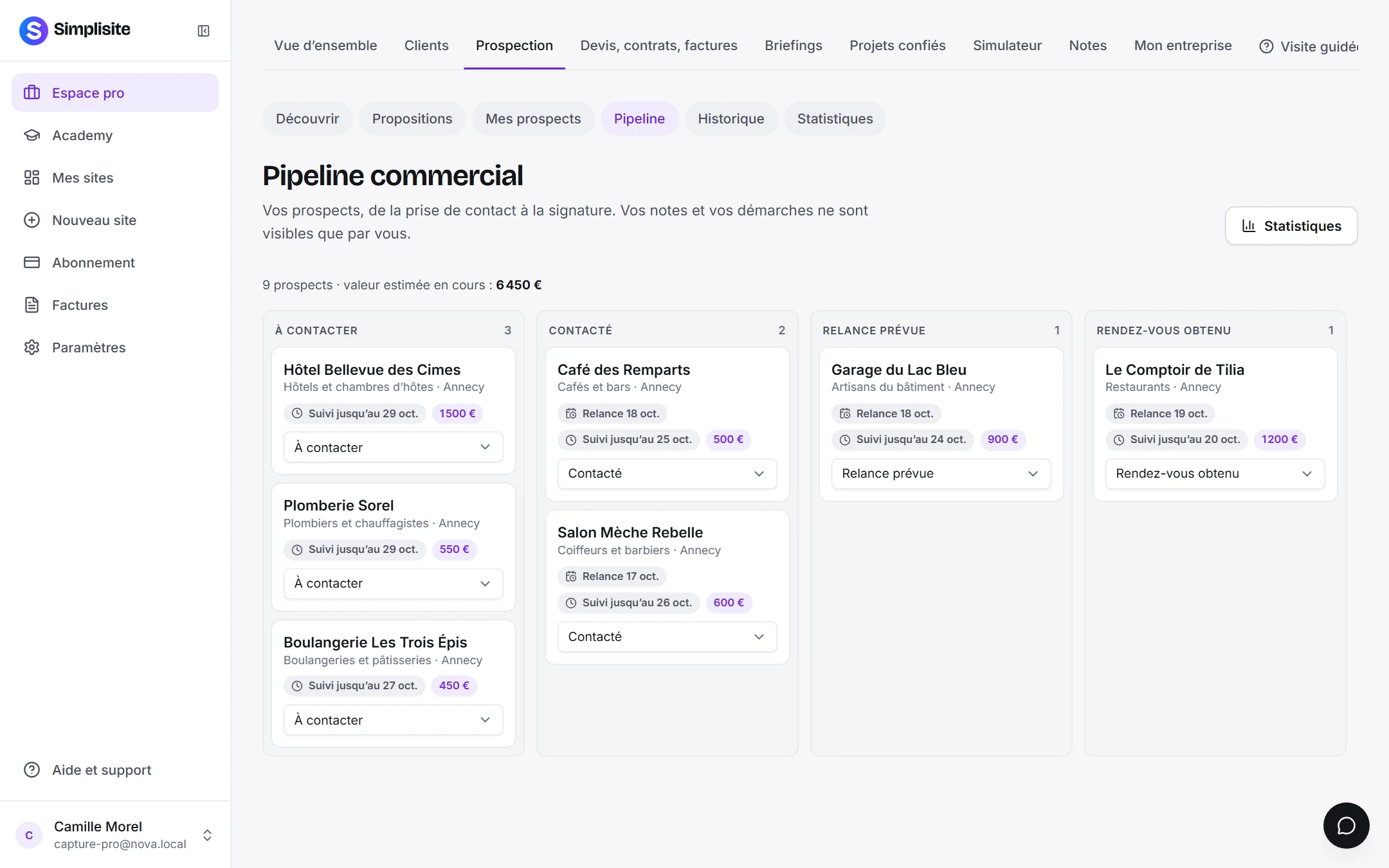Click the Garage du Lac Bleu card title
The height and width of the screenshot is (868, 1389).
coord(899,370)
